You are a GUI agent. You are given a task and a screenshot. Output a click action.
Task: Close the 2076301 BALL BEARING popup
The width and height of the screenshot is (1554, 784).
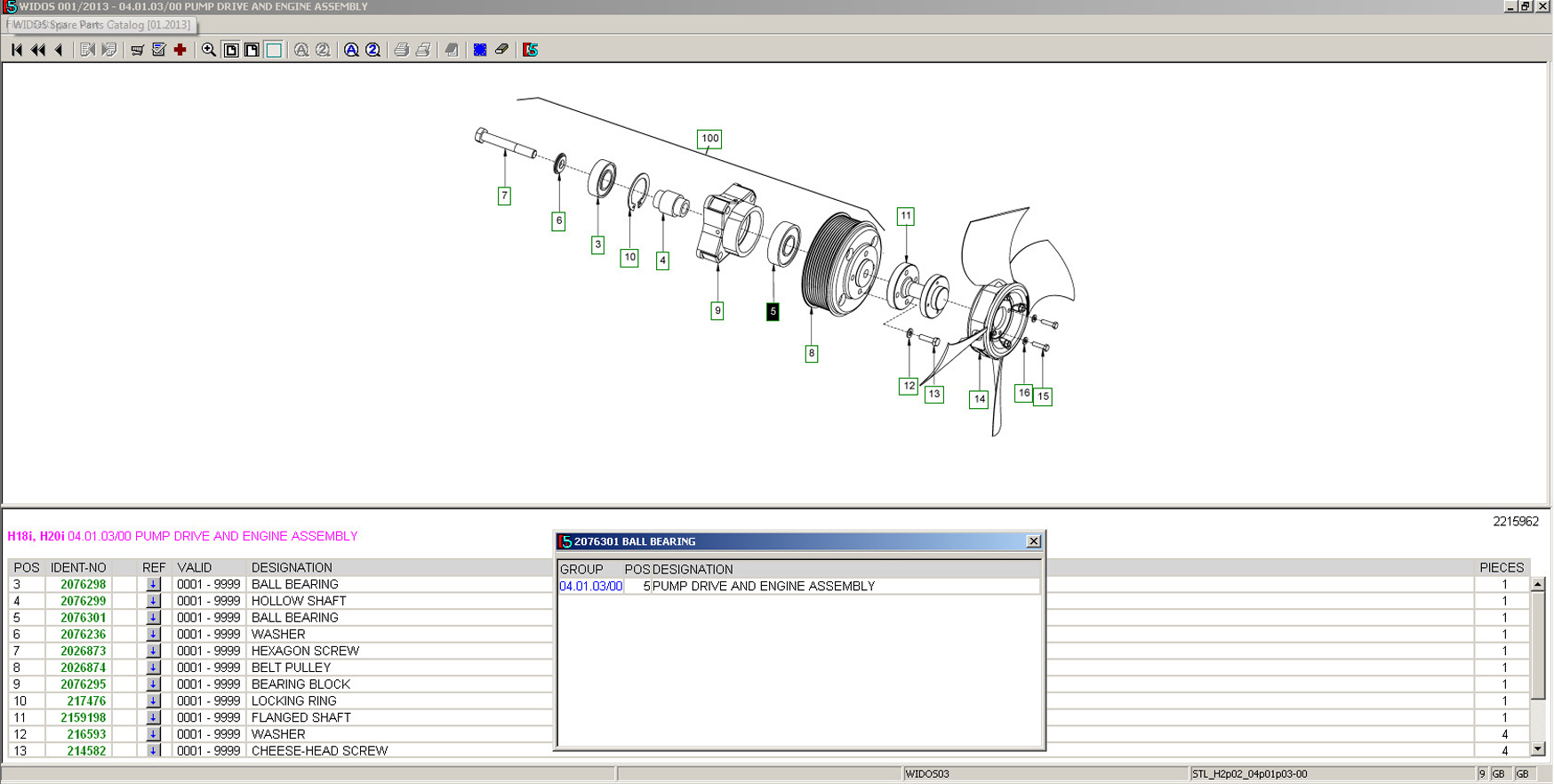[x=1033, y=541]
